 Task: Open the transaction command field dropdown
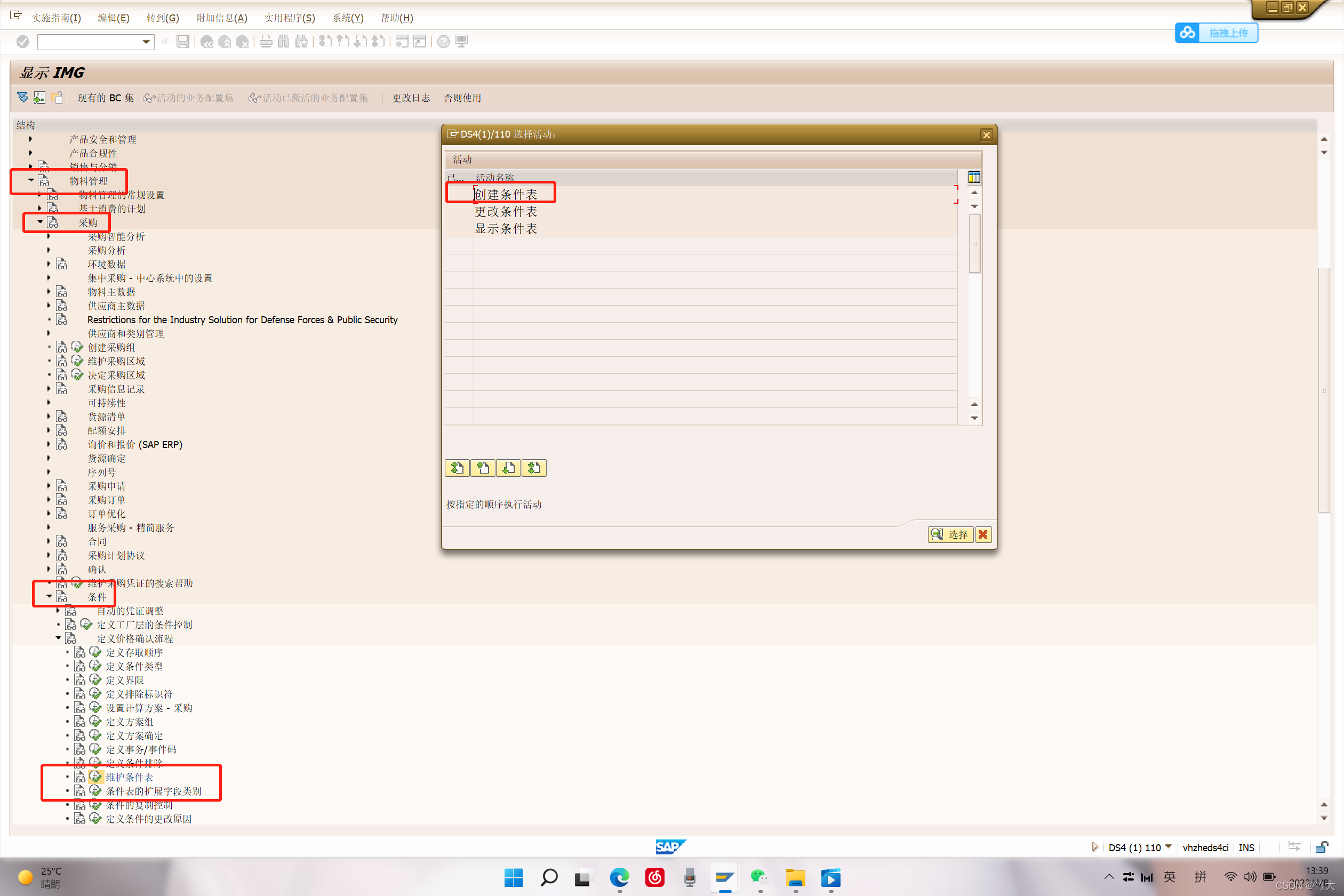click(146, 42)
